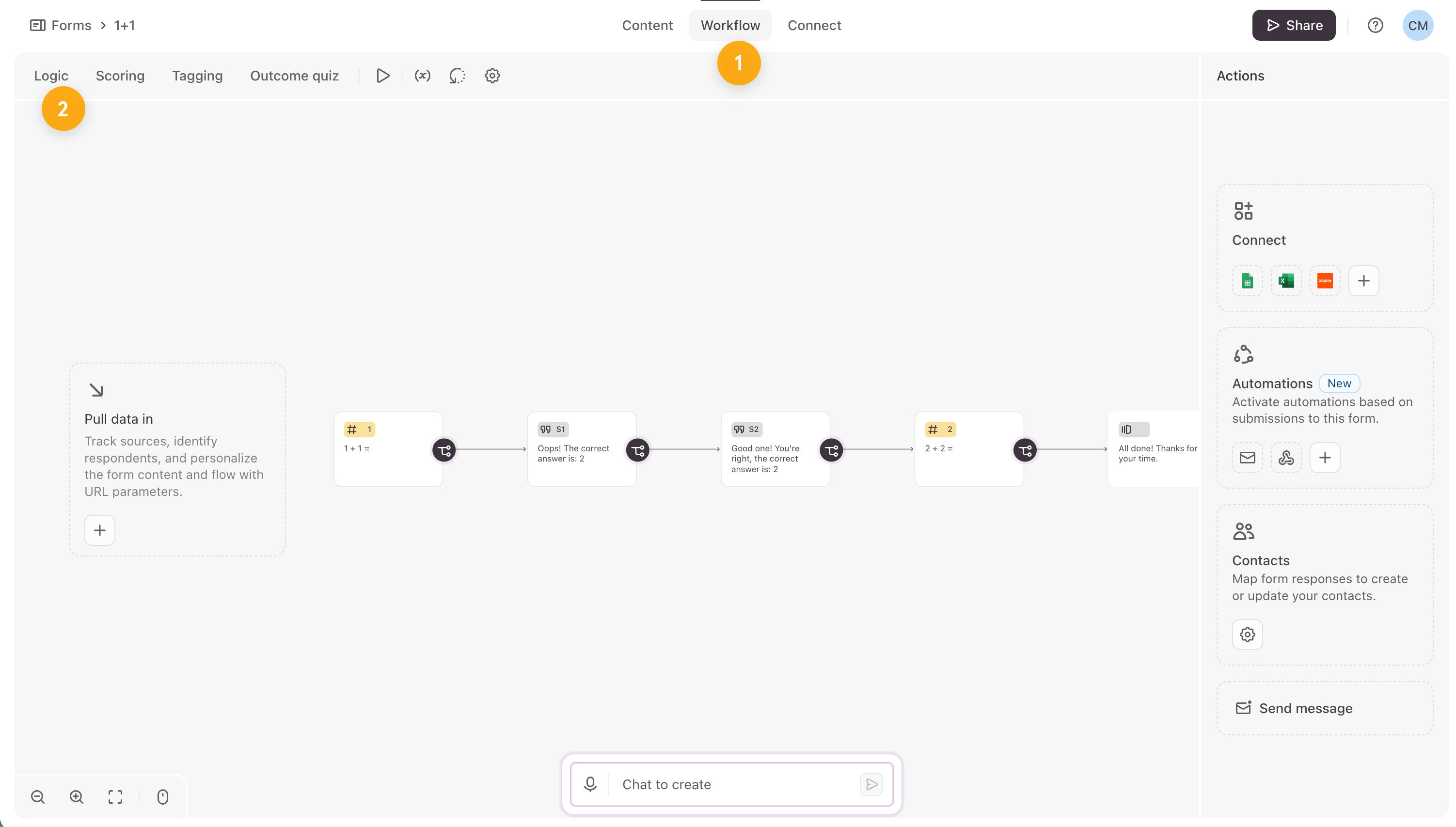Click the Connect heading in Actions panel
The image size is (1456, 827).
click(1258, 239)
